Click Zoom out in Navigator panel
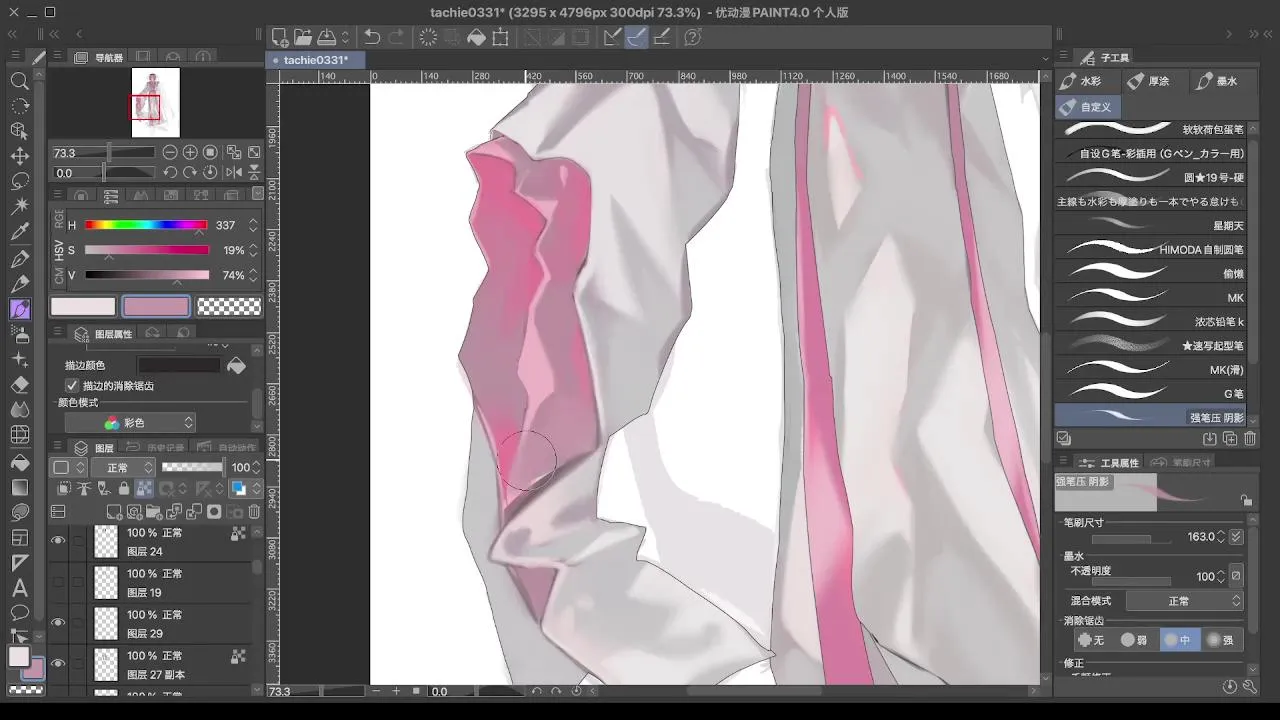This screenshot has width=1280, height=720. pyautogui.click(x=170, y=152)
